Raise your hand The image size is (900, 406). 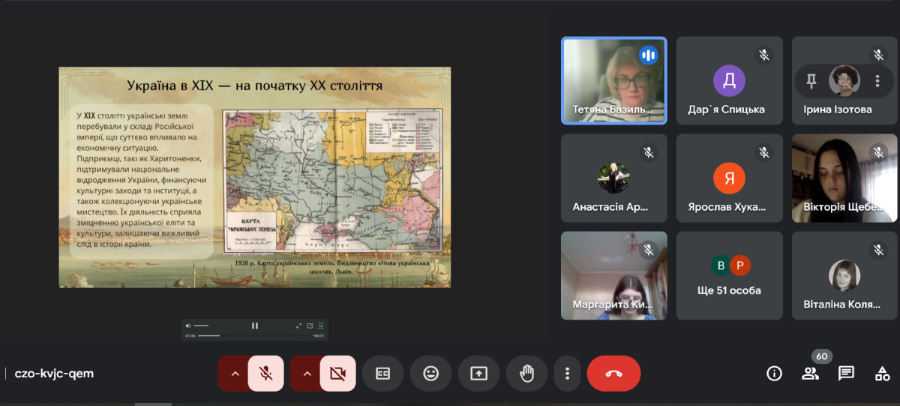tap(526, 374)
